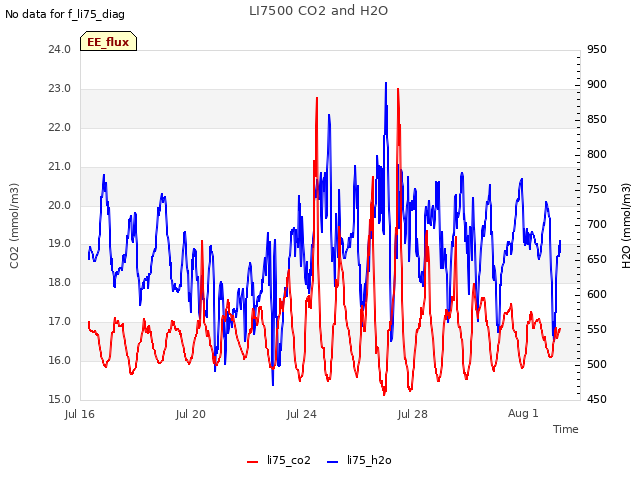Click the EE_flux annotation label
Screen dimensions: 640x480
[x=108, y=41]
